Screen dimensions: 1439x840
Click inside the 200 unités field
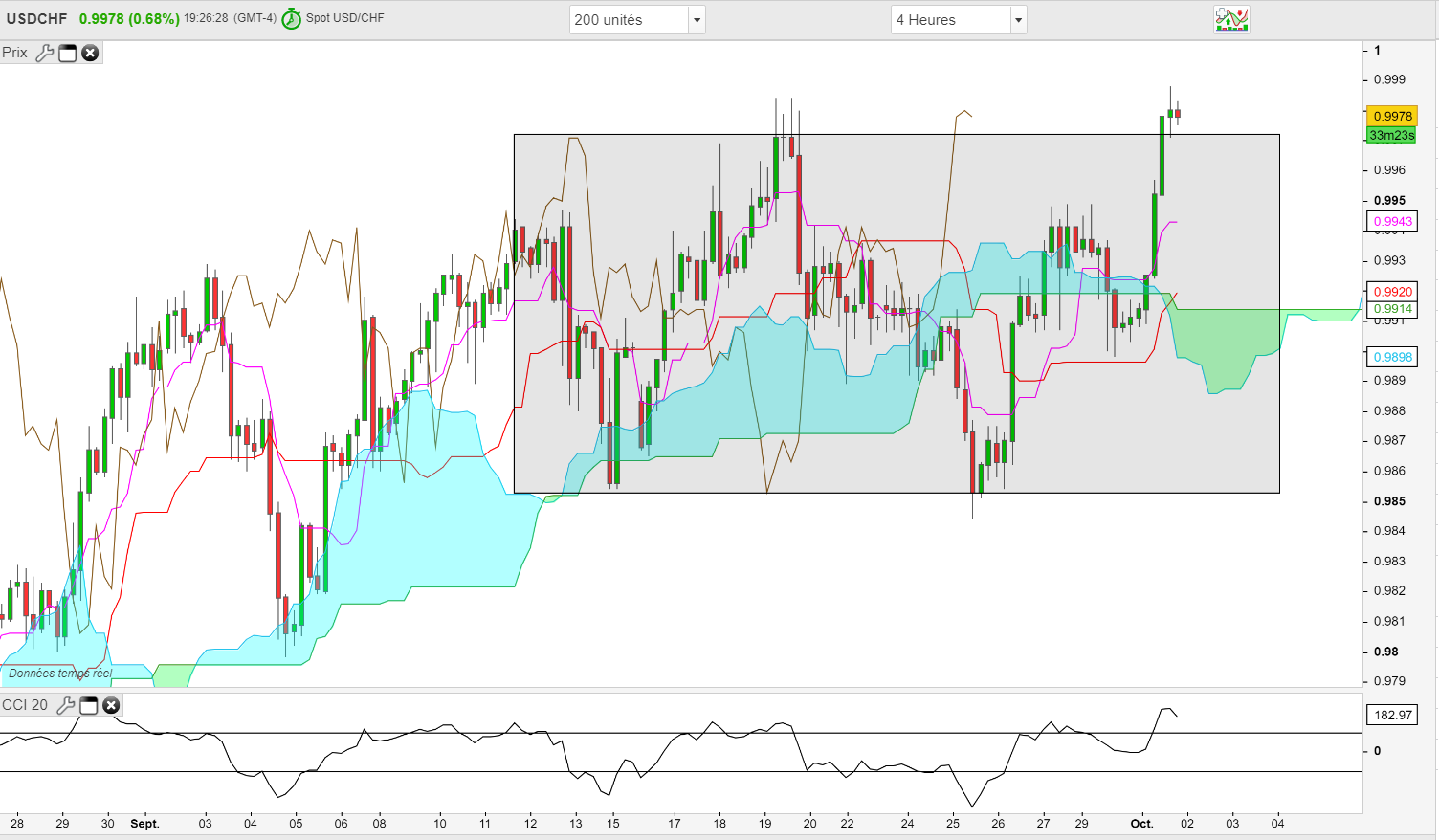[x=630, y=20]
